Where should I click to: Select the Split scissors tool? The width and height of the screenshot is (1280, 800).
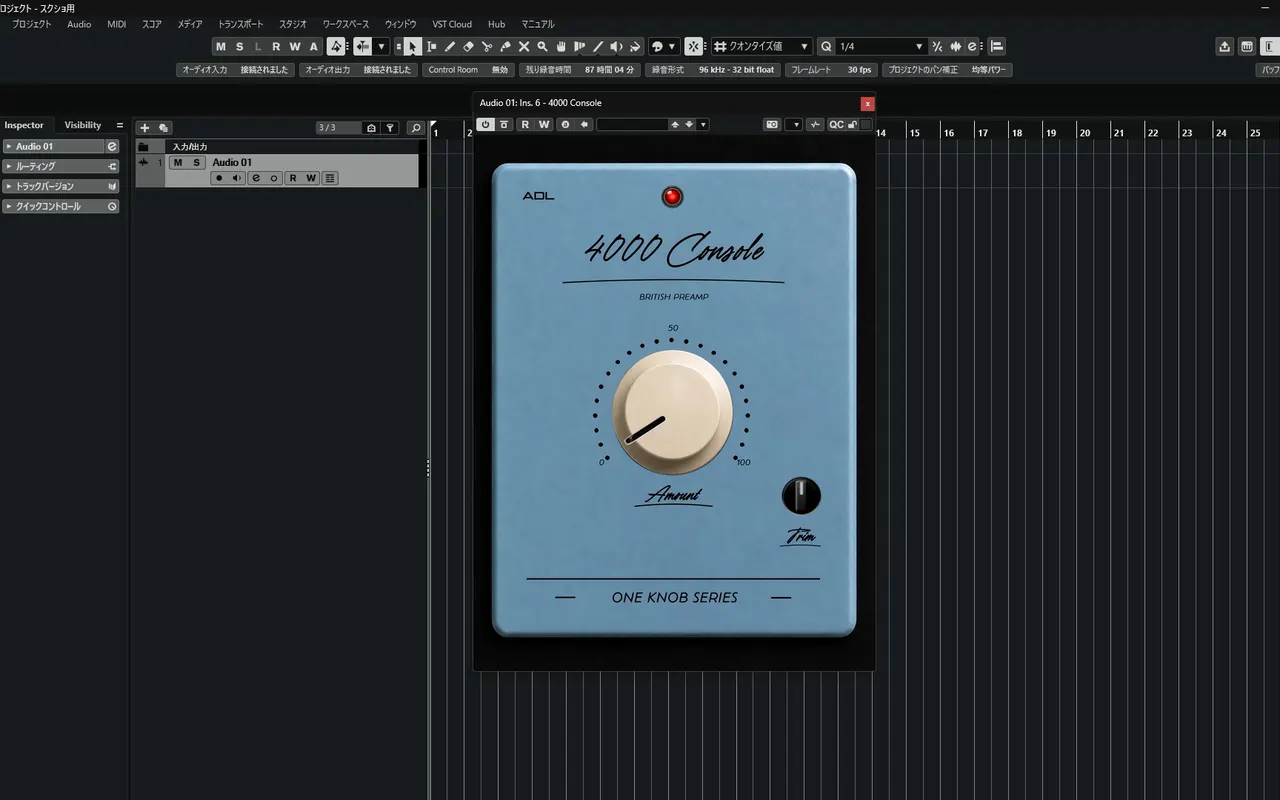[487, 47]
